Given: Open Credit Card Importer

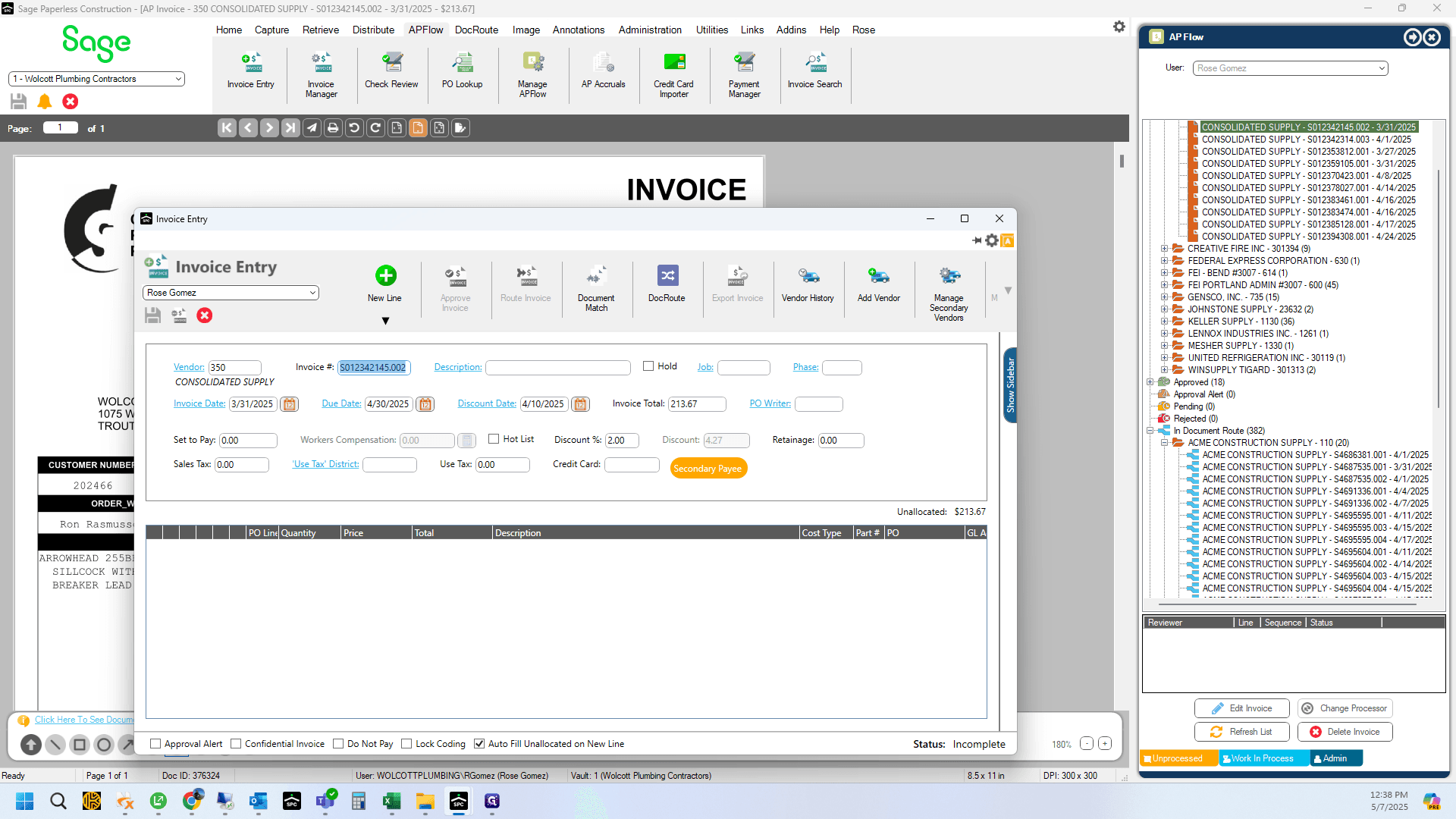Looking at the screenshot, I should tap(673, 75).
